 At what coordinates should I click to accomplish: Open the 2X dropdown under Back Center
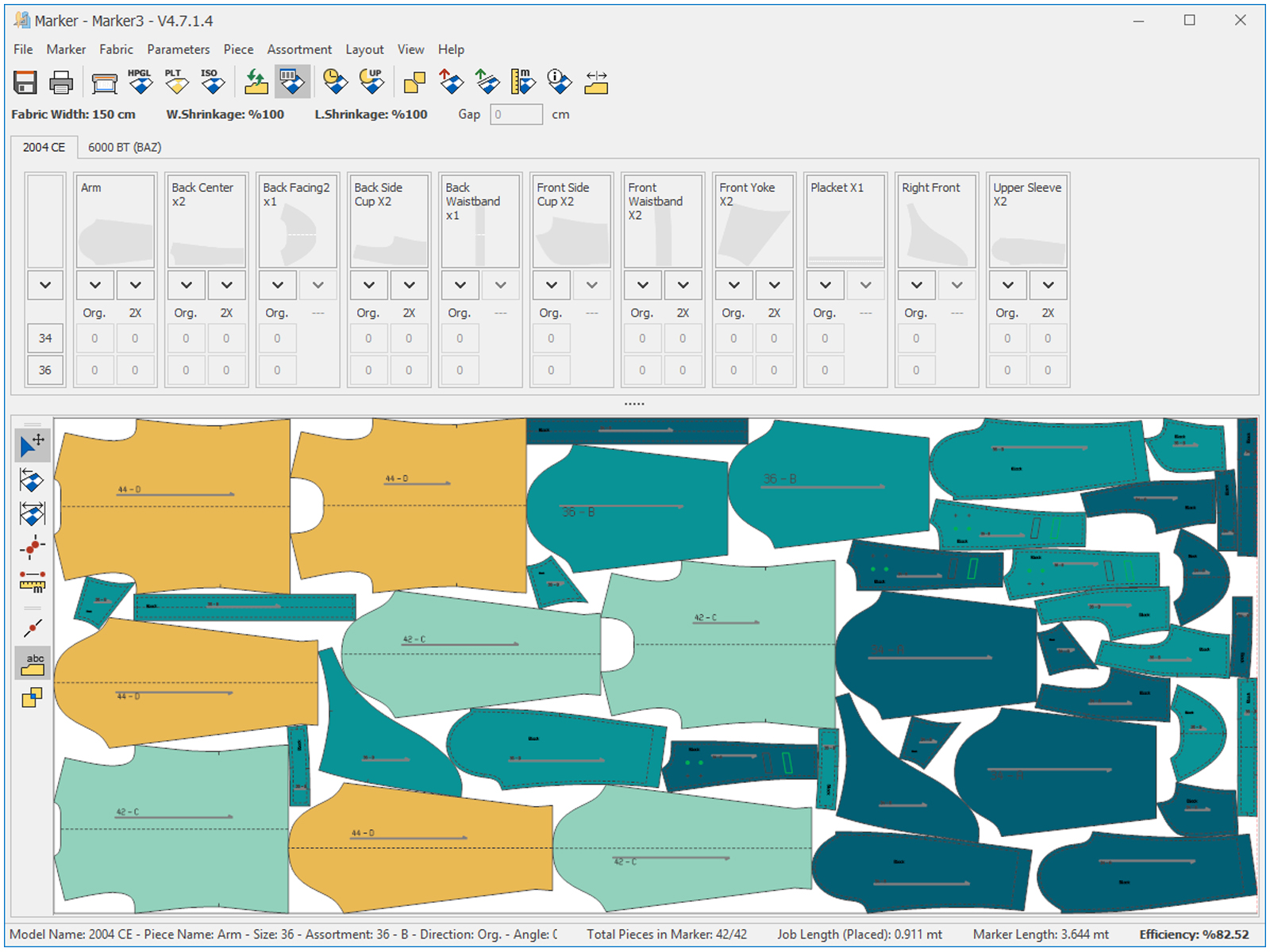(226, 285)
